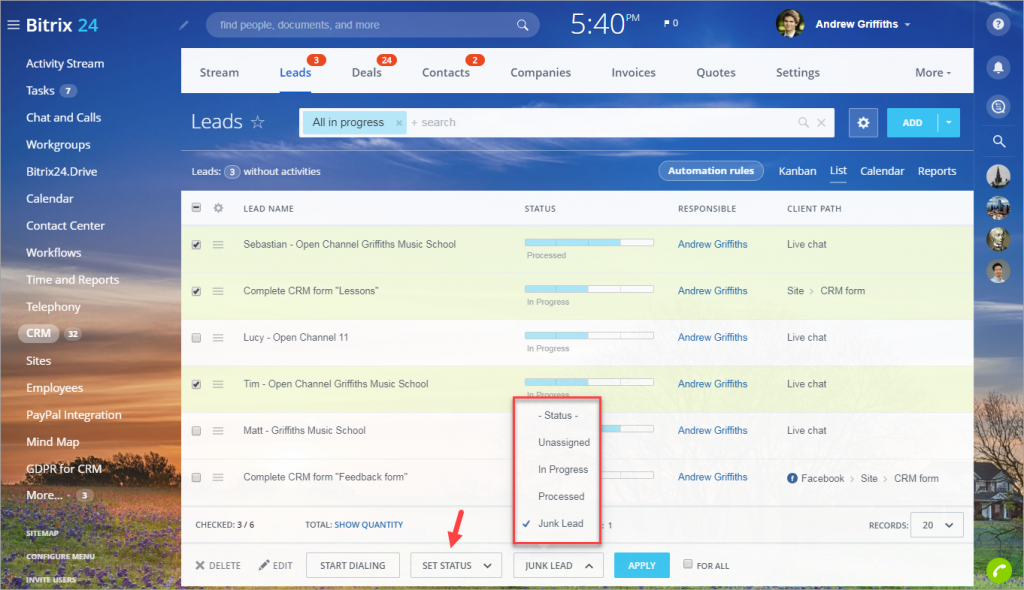Open the chat messenger icon in right panel
Image resolution: width=1024 pixels, height=590 pixels.
click(x=998, y=107)
